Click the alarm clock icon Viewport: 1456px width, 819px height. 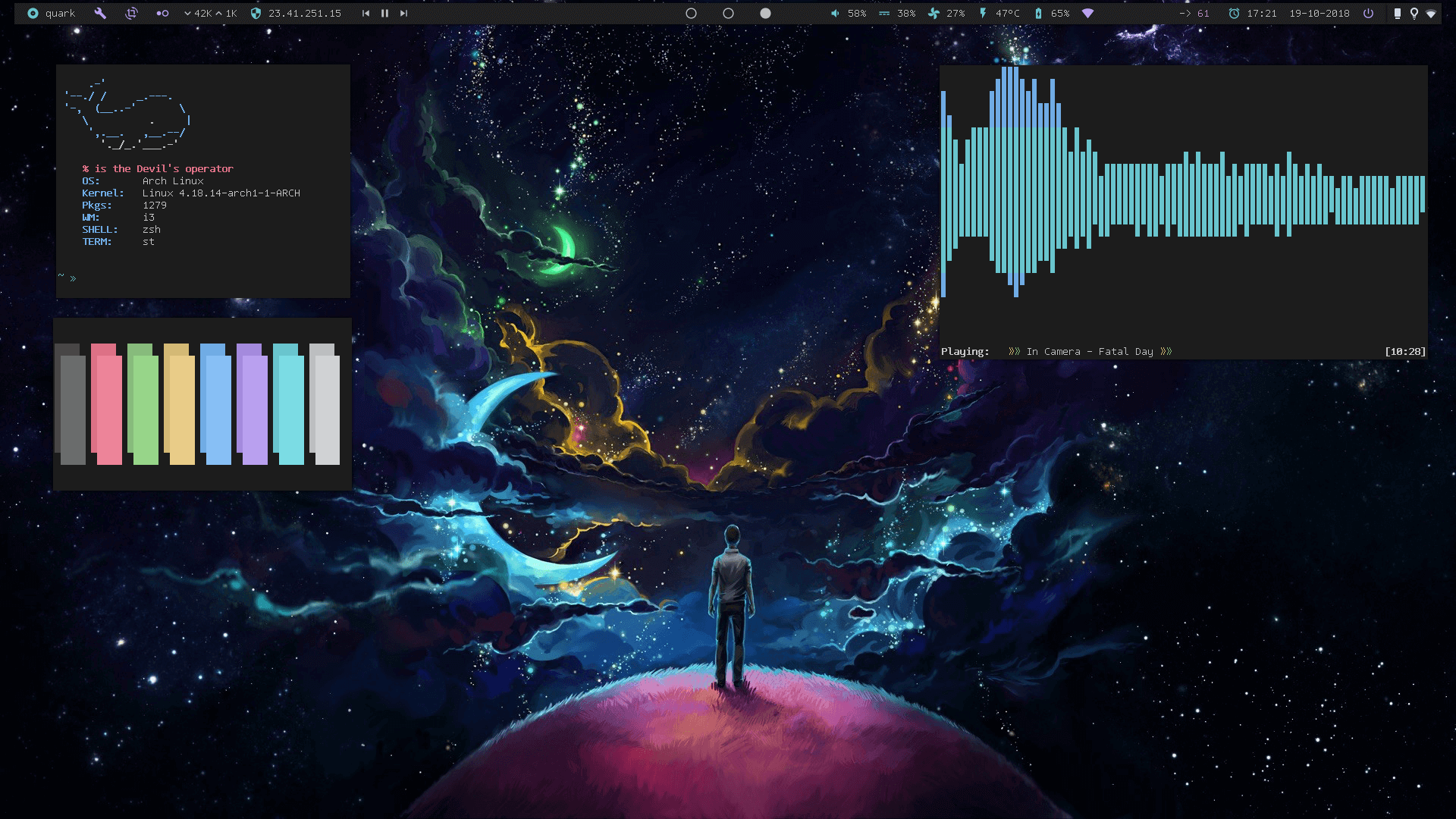coord(1234,14)
